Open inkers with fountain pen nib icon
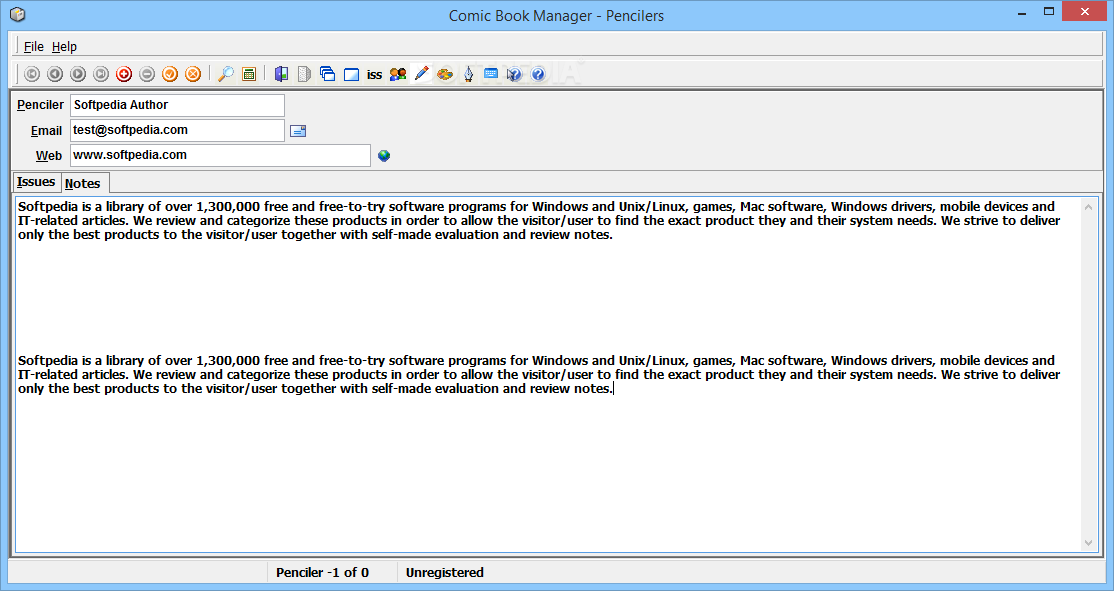This screenshot has width=1114, height=591. pos(468,74)
